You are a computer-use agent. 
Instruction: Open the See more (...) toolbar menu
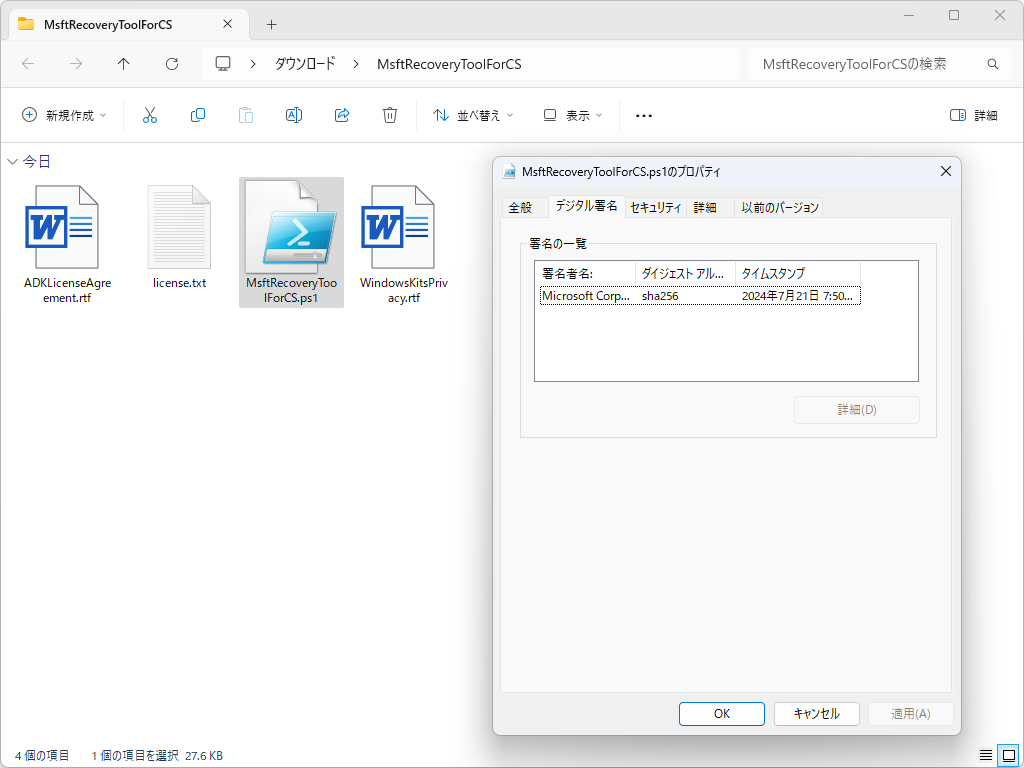pyautogui.click(x=643, y=114)
